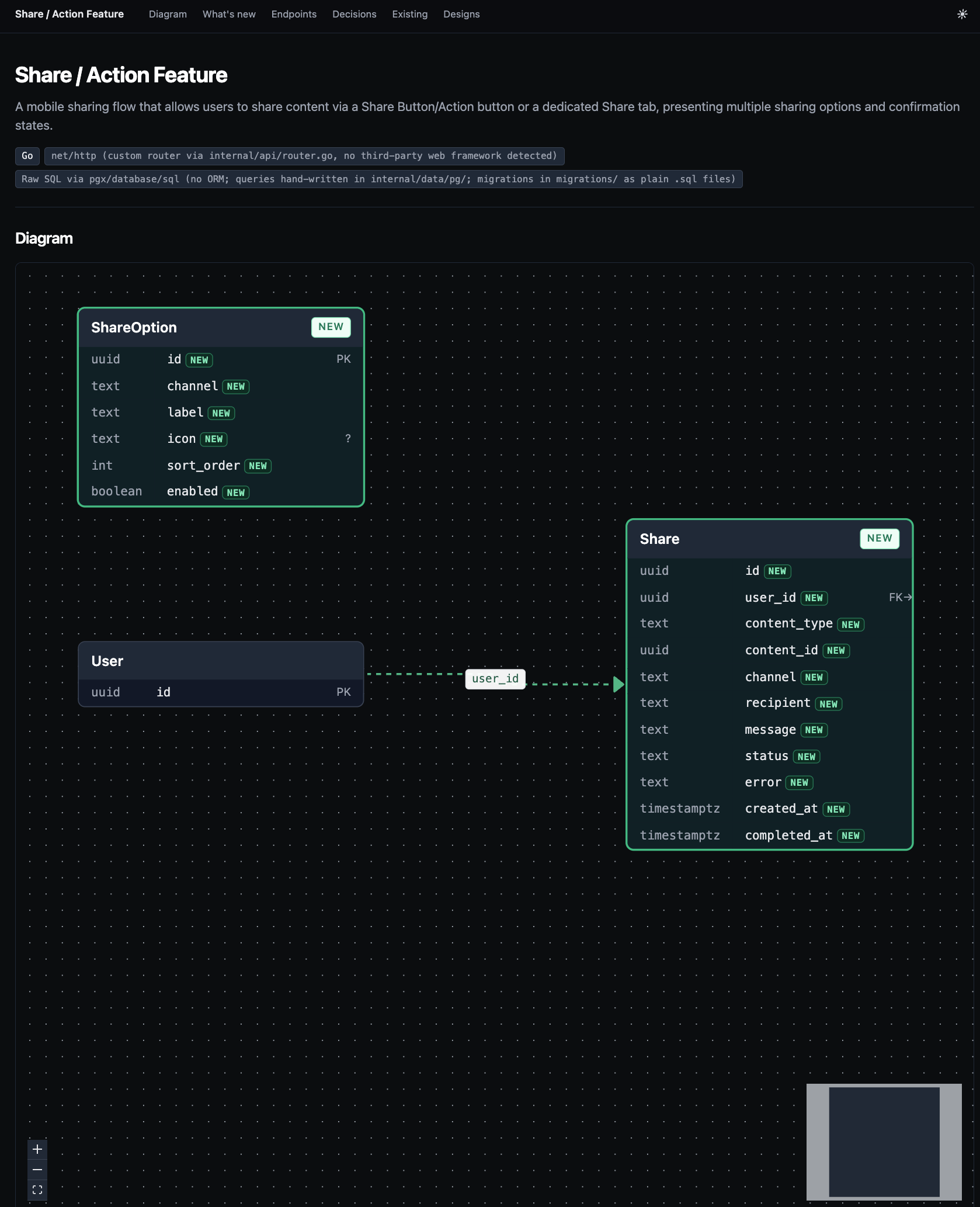980x1207 pixels.
Task: Open the What's new nav item
Action: 229,14
